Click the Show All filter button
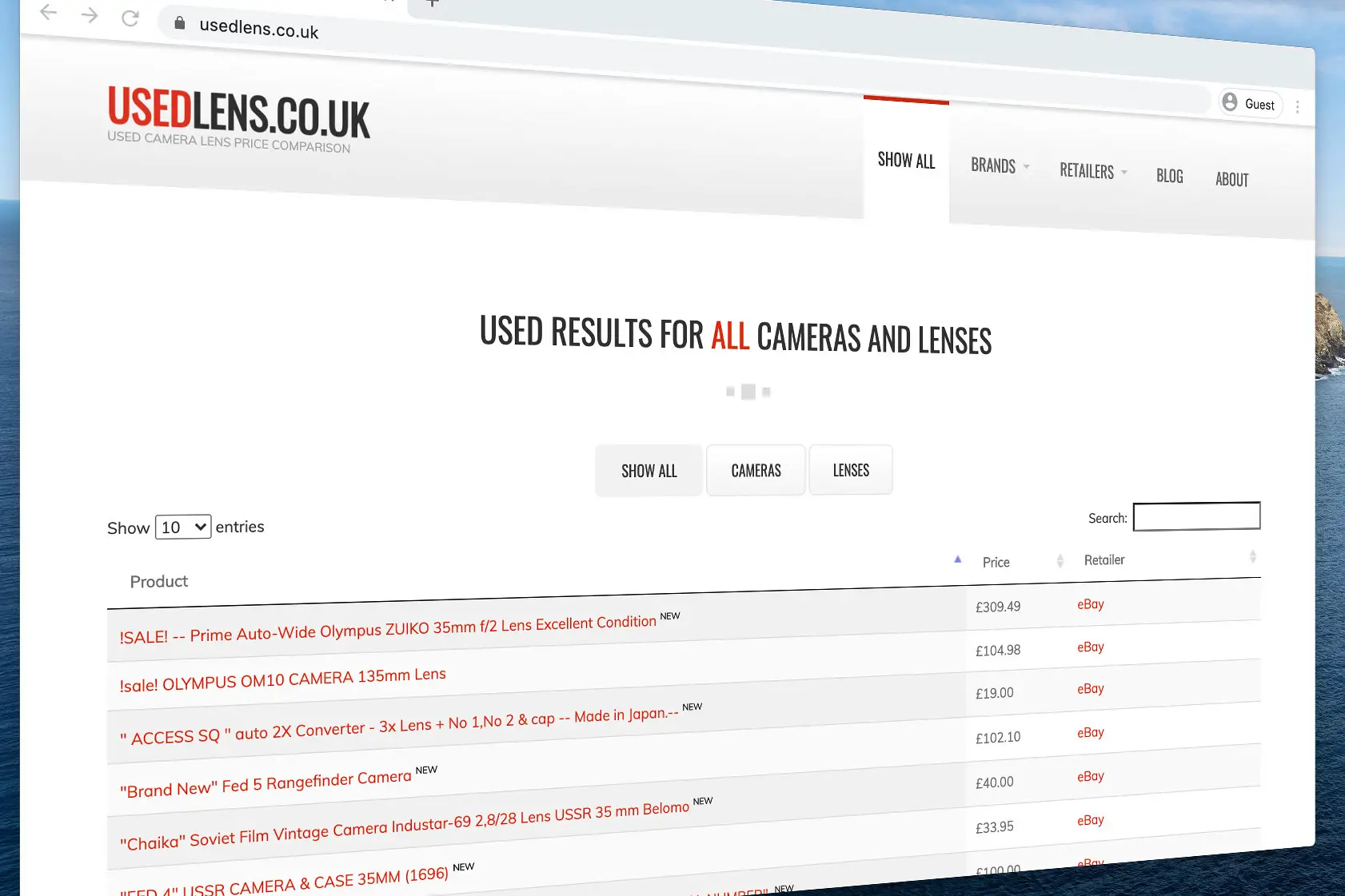The width and height of the screenshot is (1345, 896). (649, 471)
